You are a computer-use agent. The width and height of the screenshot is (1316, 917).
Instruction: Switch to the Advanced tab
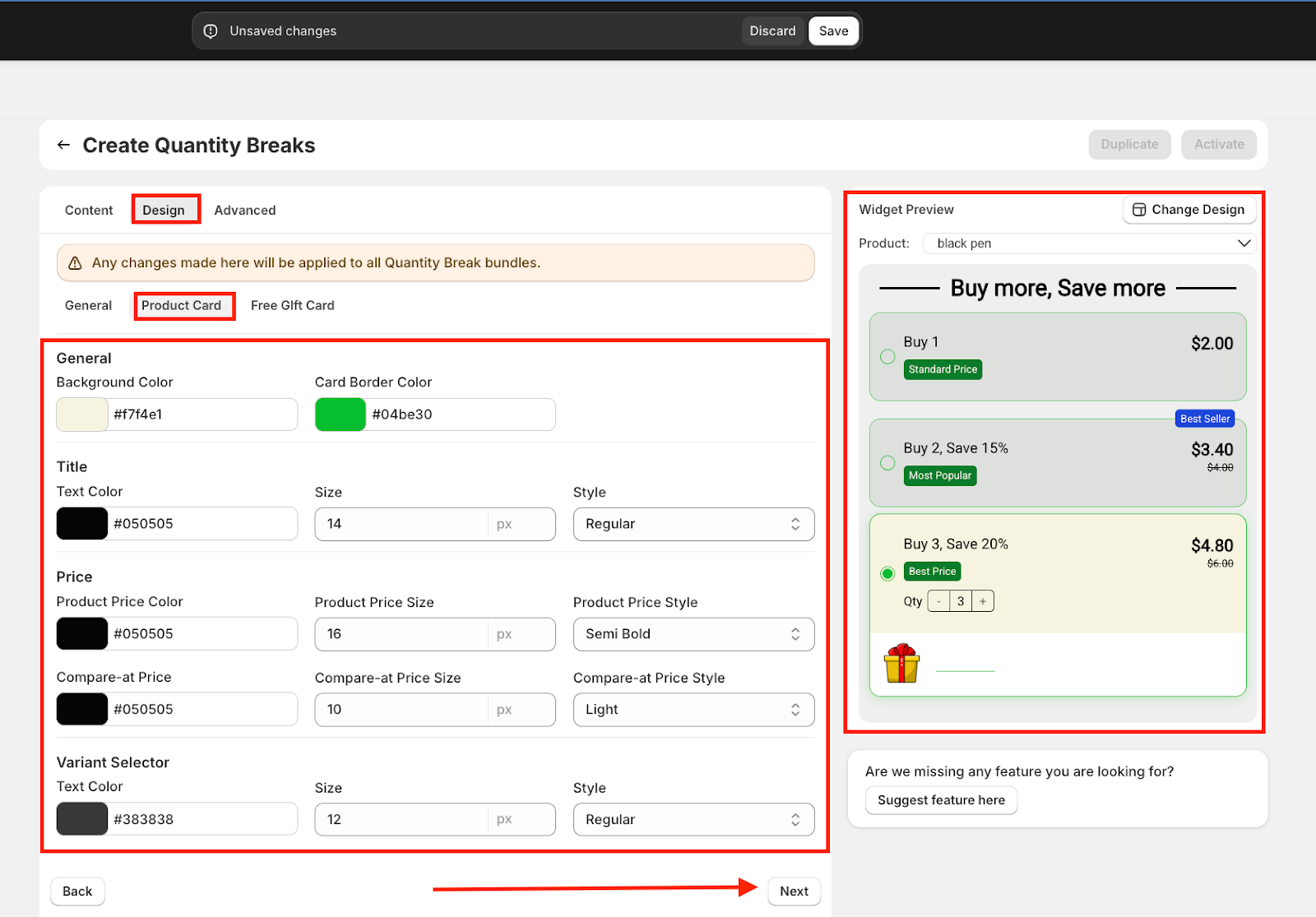(244, 211)
